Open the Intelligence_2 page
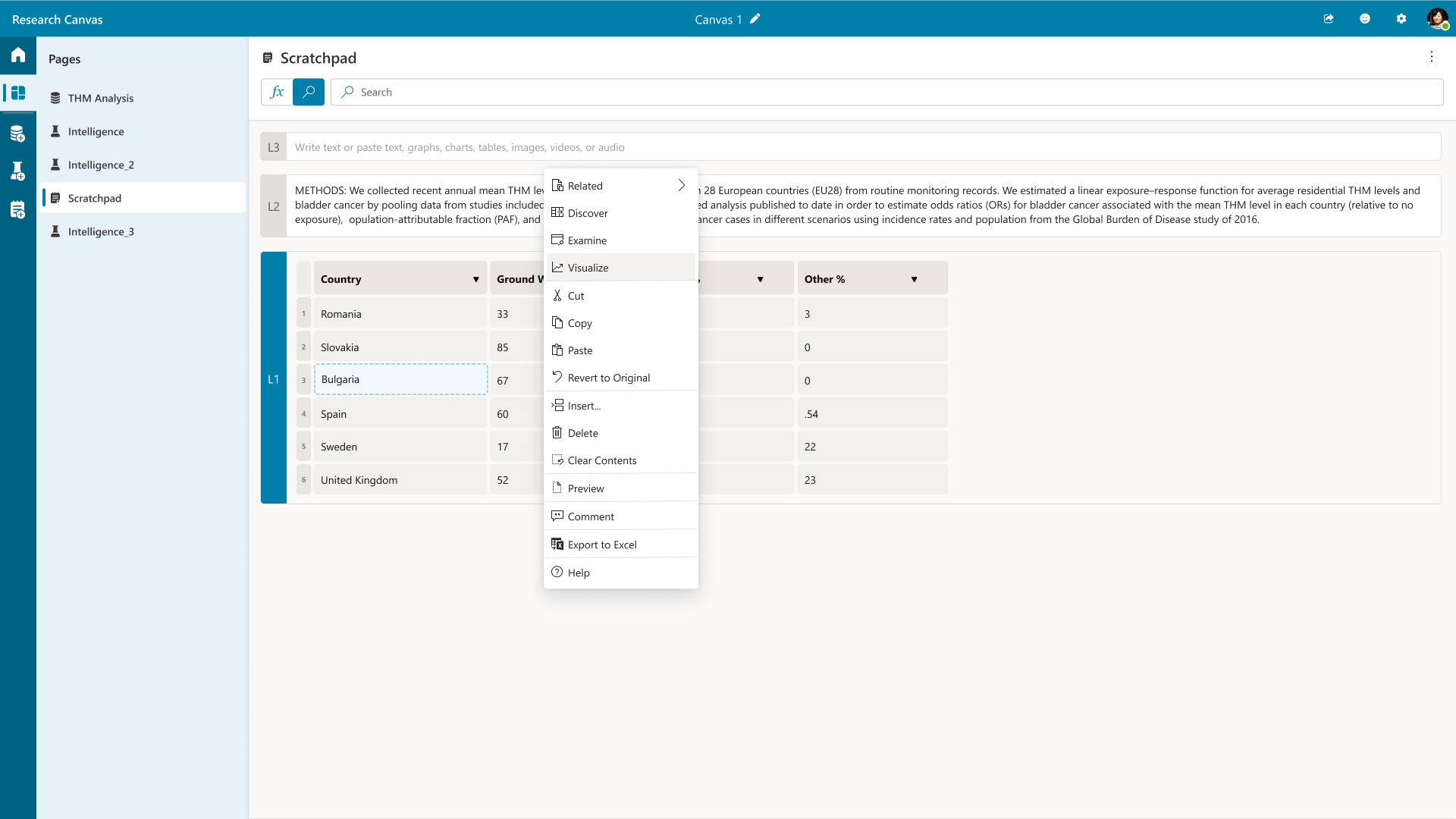The height and width of the screenshot is (819, 1456). (x=101, y=165)
